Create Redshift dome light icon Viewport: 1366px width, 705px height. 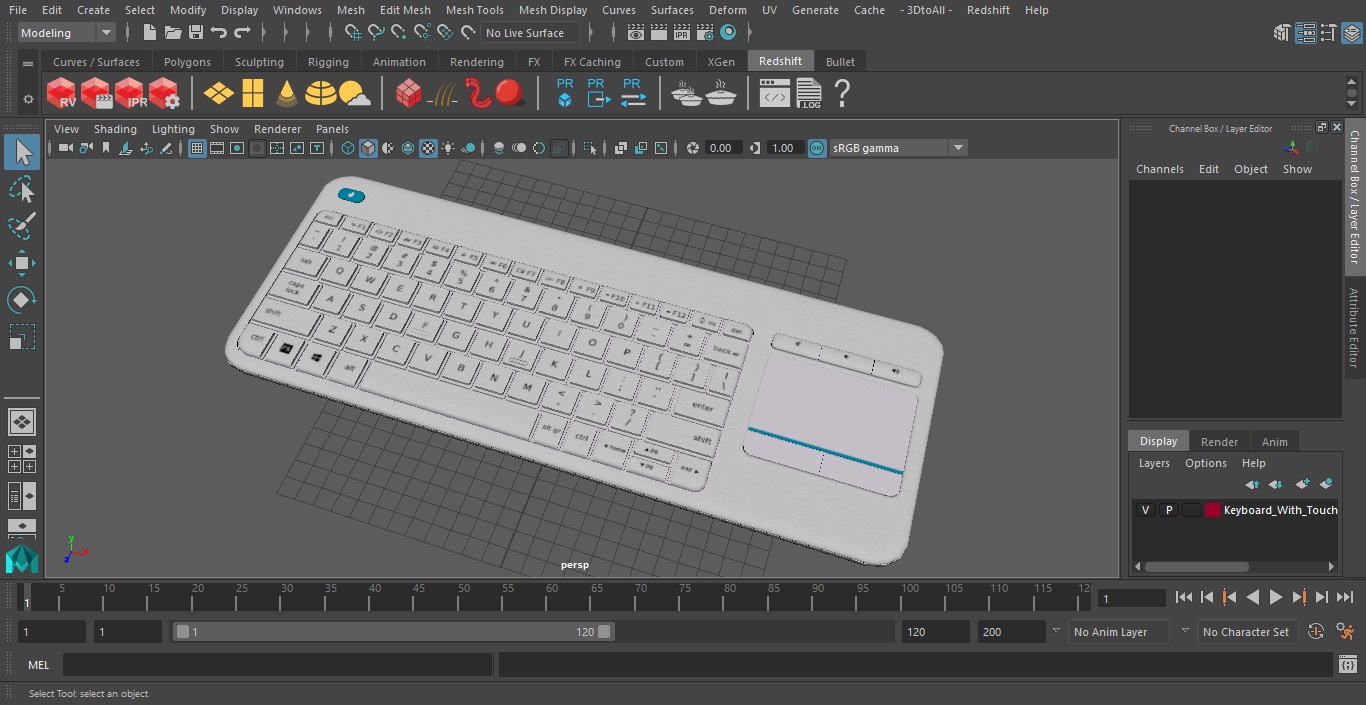pyautogui.click(x=321, y=94)
